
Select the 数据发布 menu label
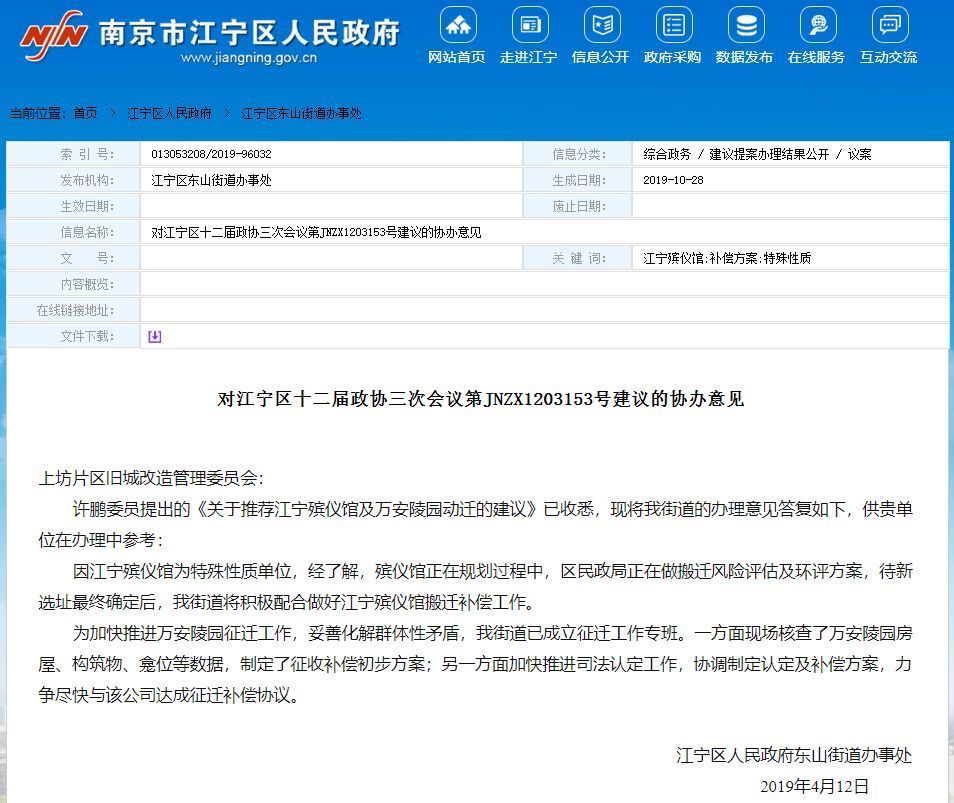click(744, 57)
